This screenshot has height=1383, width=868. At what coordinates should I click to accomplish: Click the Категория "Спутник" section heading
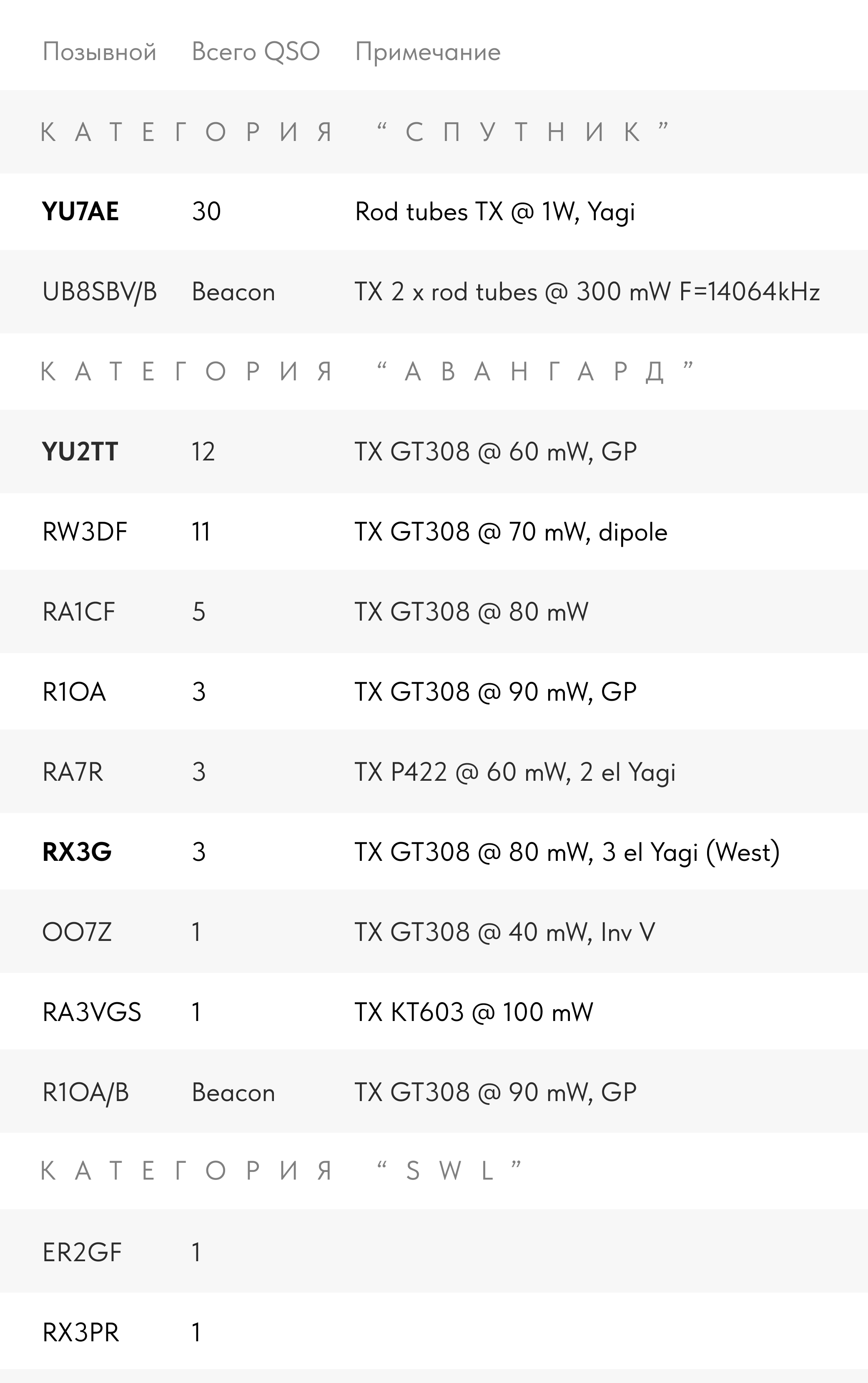(x=355, y=132)
